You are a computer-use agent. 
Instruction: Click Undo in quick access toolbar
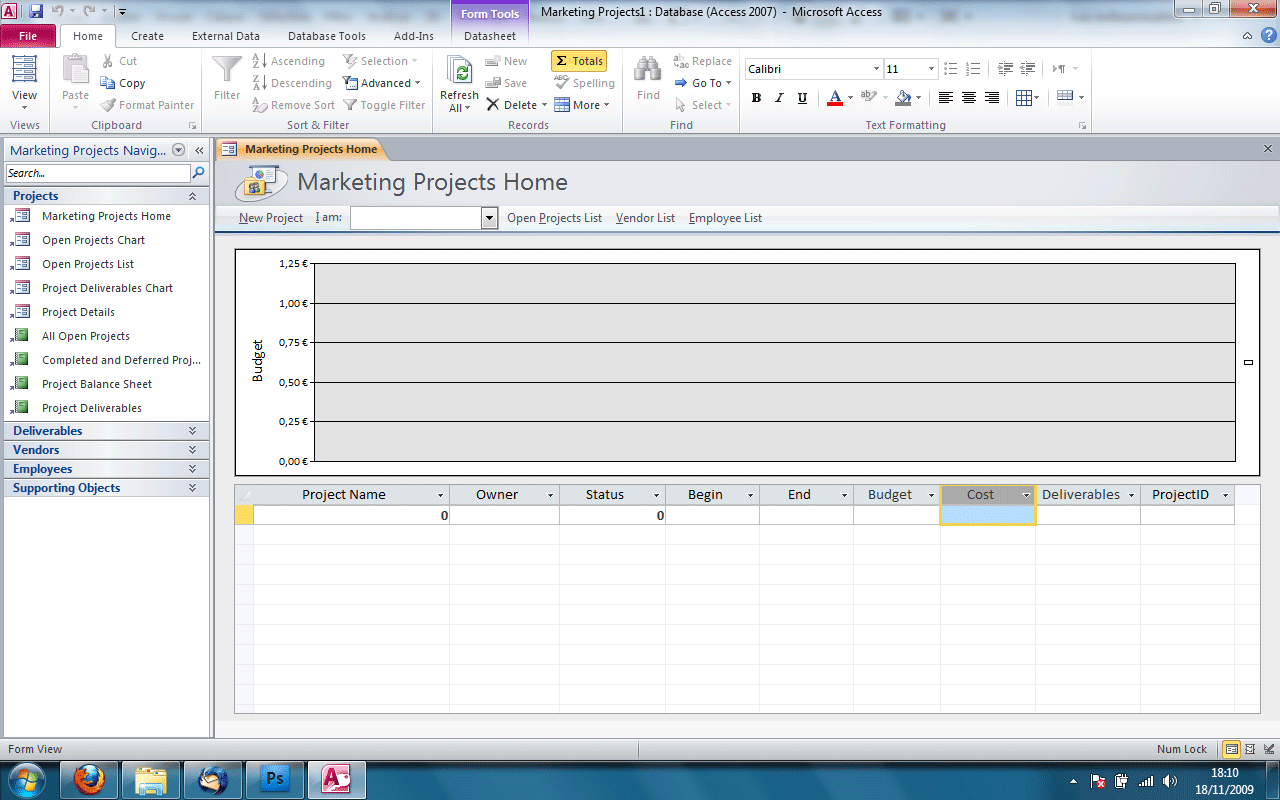tap(58, 12)
